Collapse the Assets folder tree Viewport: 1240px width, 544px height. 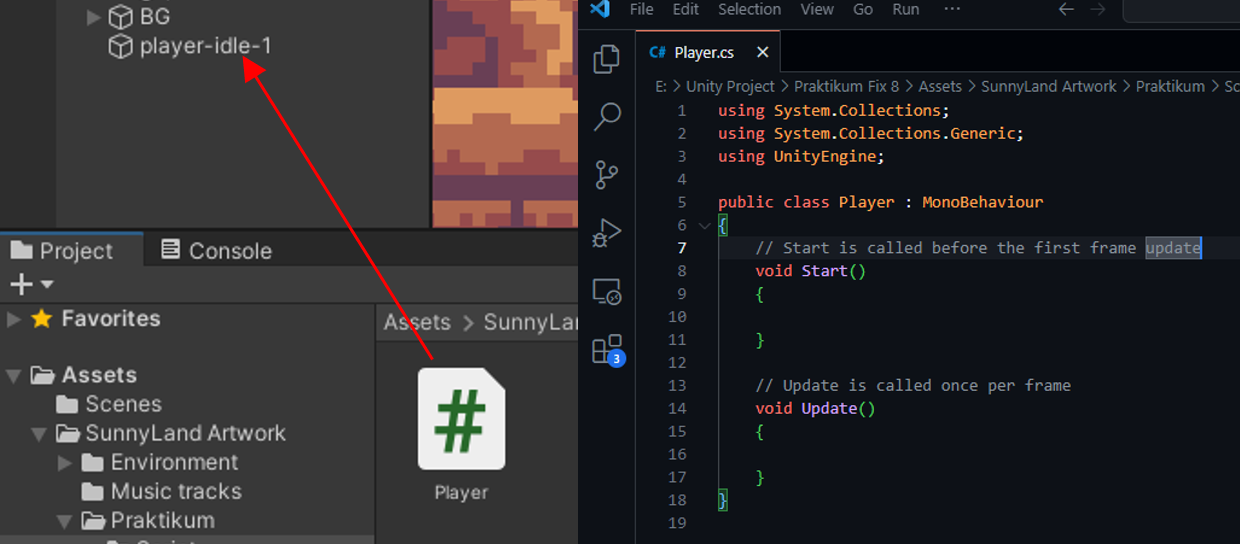[x=14, y=376]
